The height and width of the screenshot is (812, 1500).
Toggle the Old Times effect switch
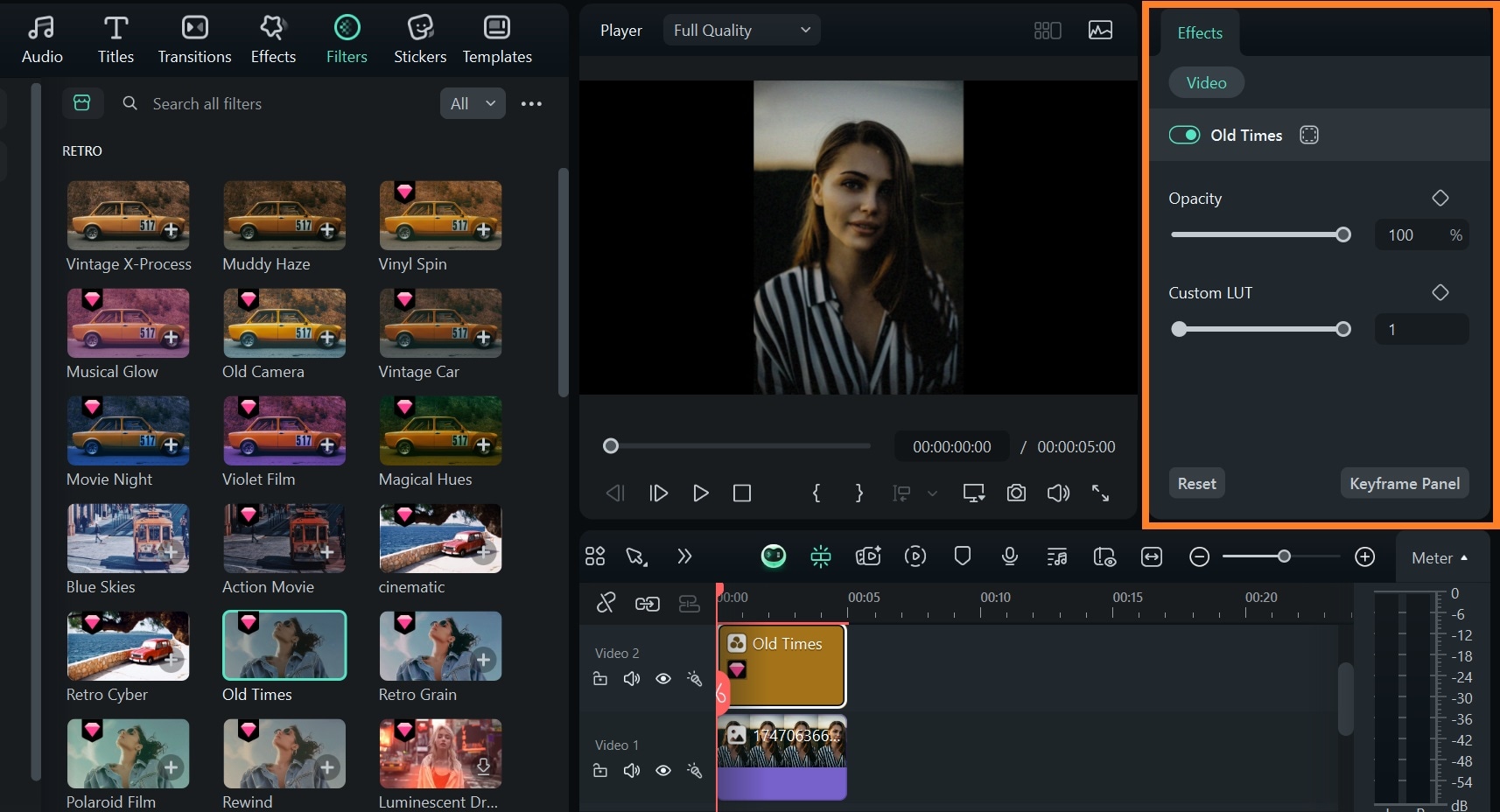[x=1184, y=135]
